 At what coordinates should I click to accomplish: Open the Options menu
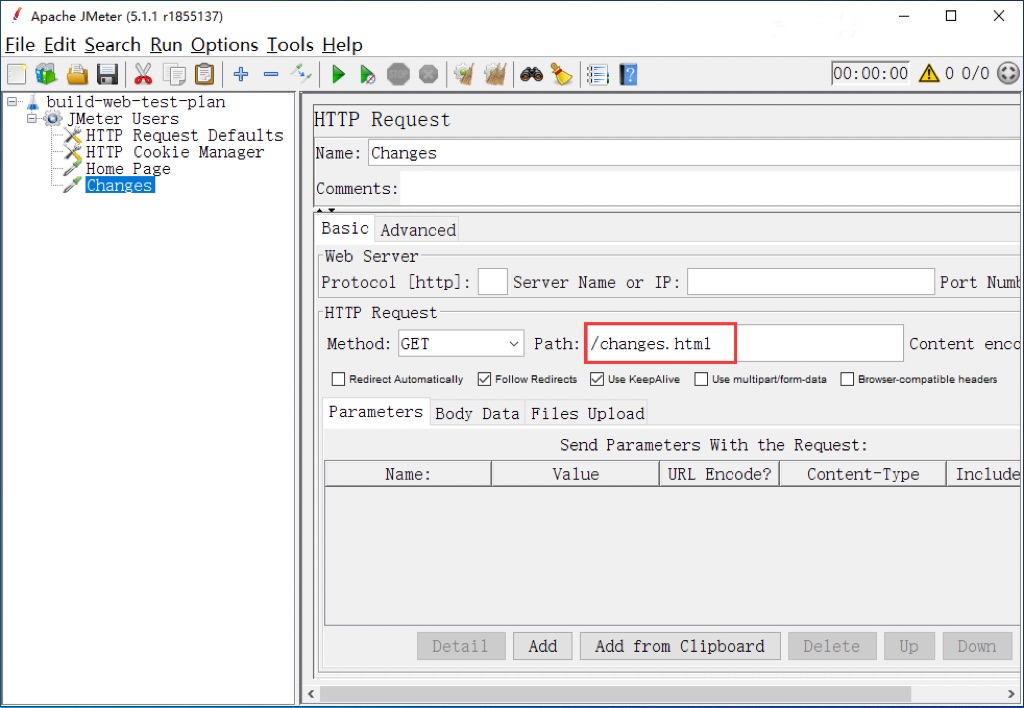[225, 45]
